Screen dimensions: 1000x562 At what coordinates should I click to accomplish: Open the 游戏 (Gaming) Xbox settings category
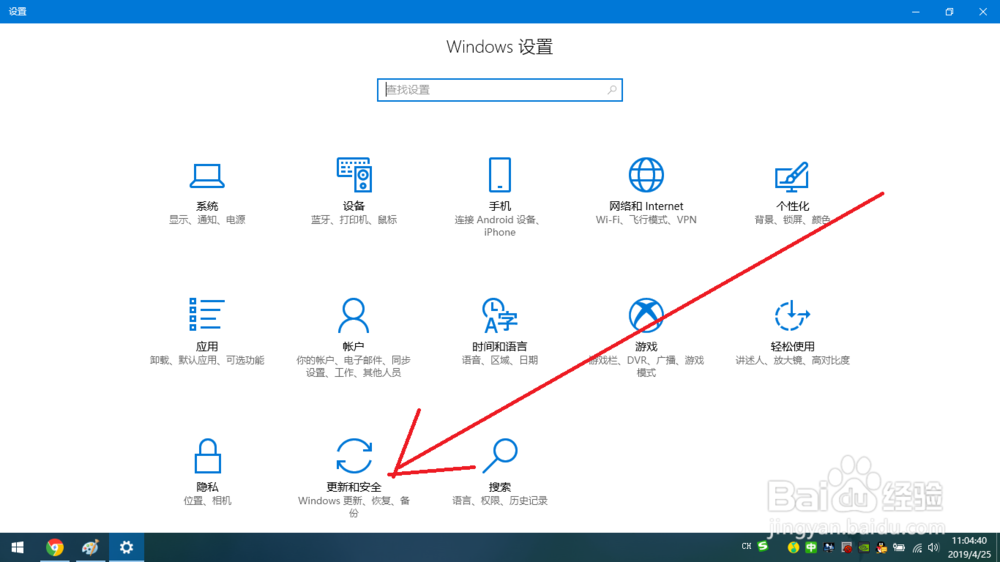[646, 338]
